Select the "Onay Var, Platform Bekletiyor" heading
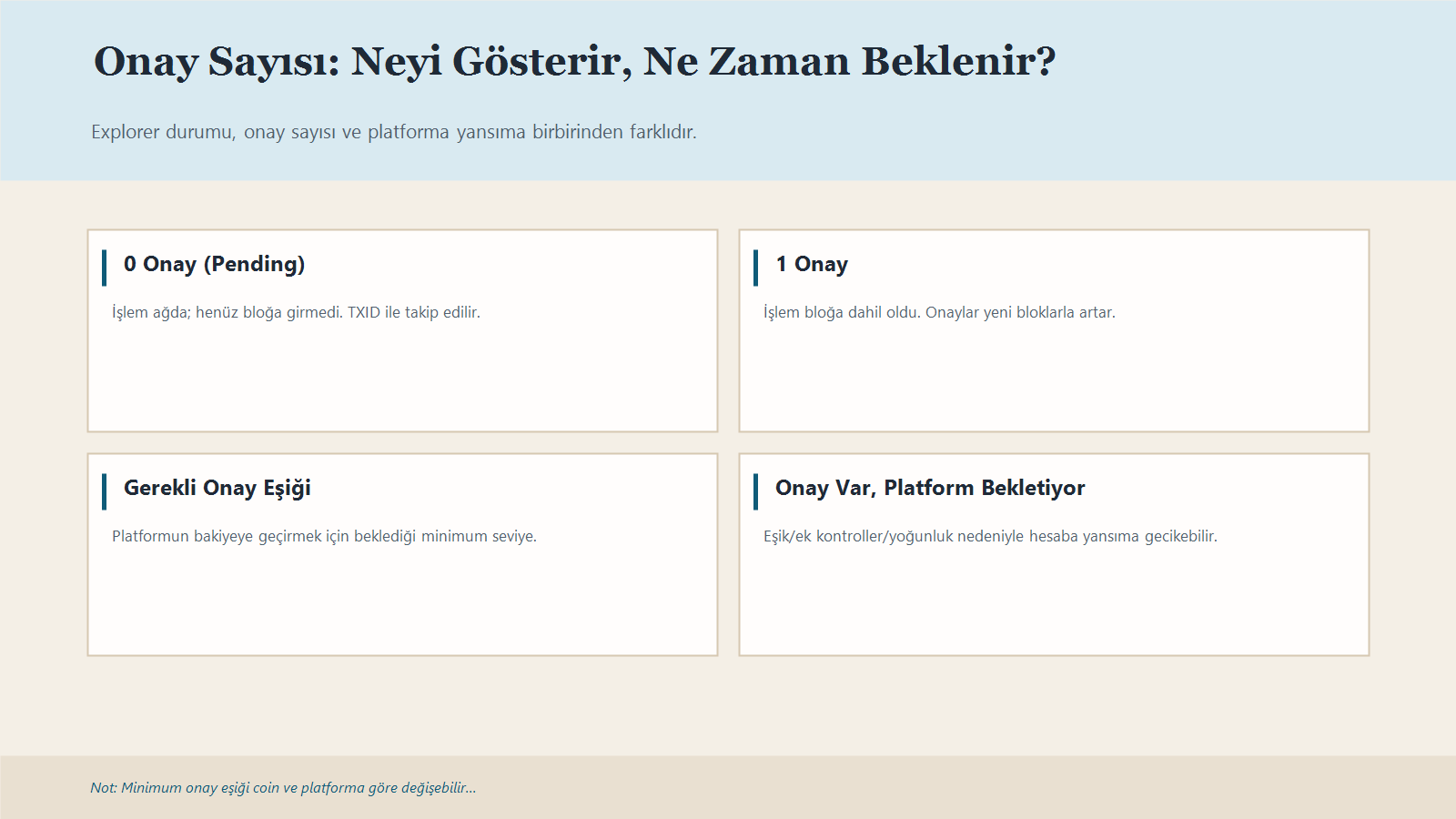This screenshot has width=1456, height=819. (x=930, y=488)
